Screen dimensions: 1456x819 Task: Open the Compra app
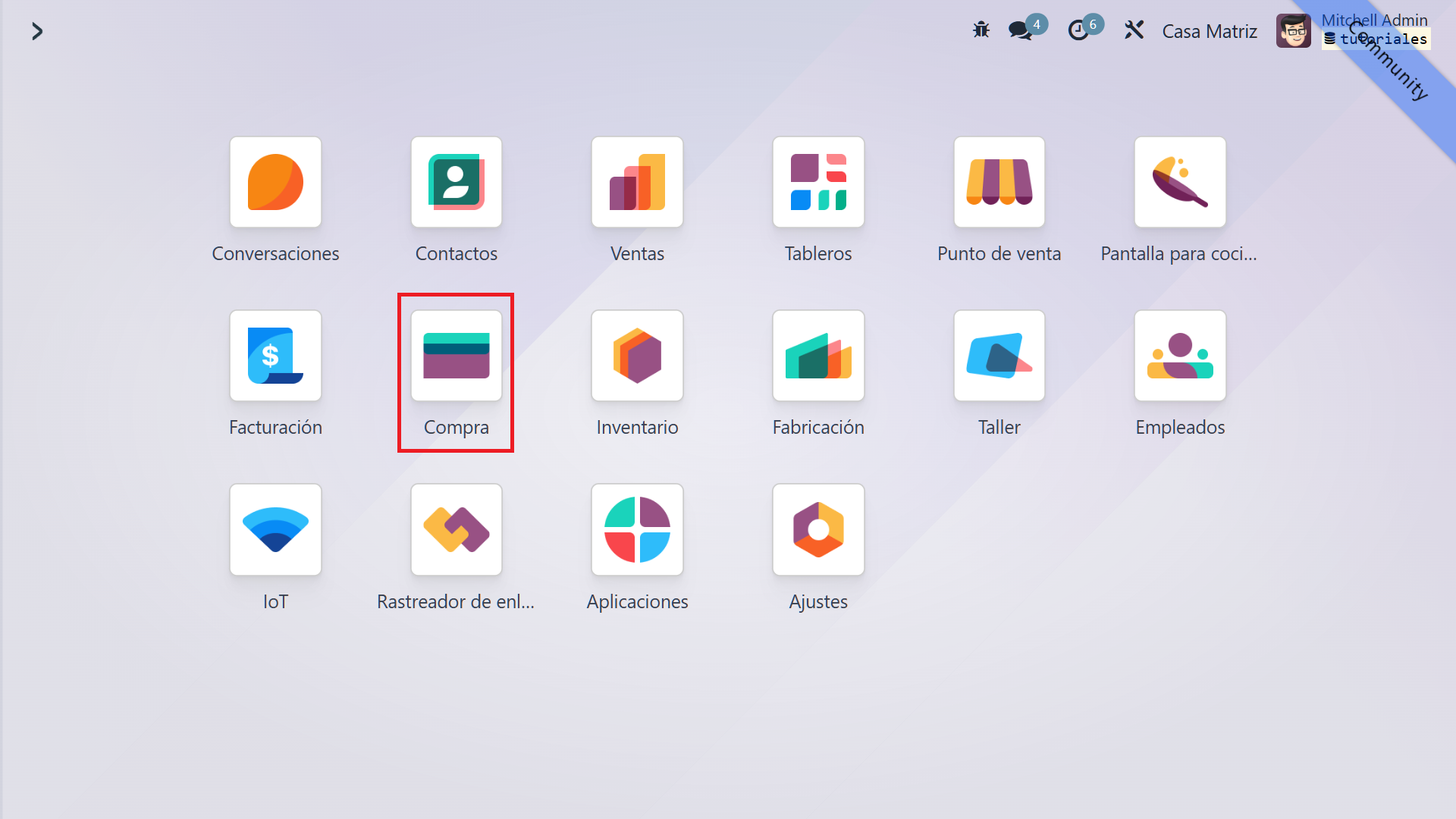[456, 356]
